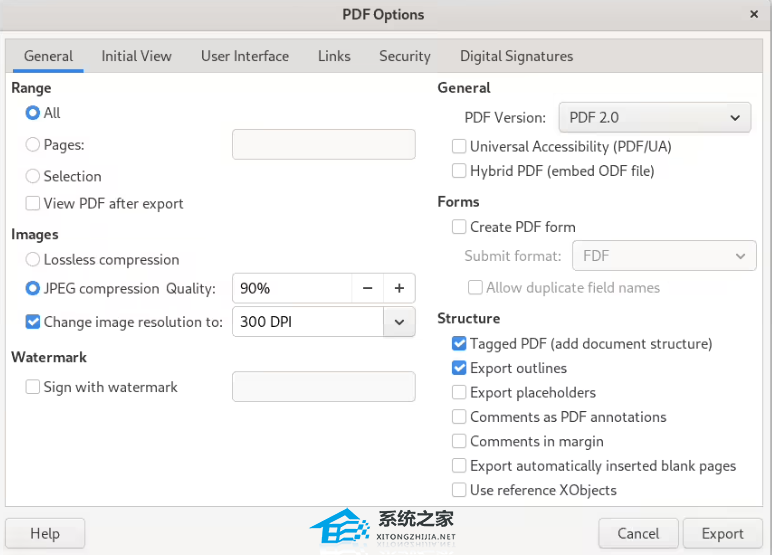Close the PDF Options dialog
This screenshot has height=555, width=772.
pos(752,14)
